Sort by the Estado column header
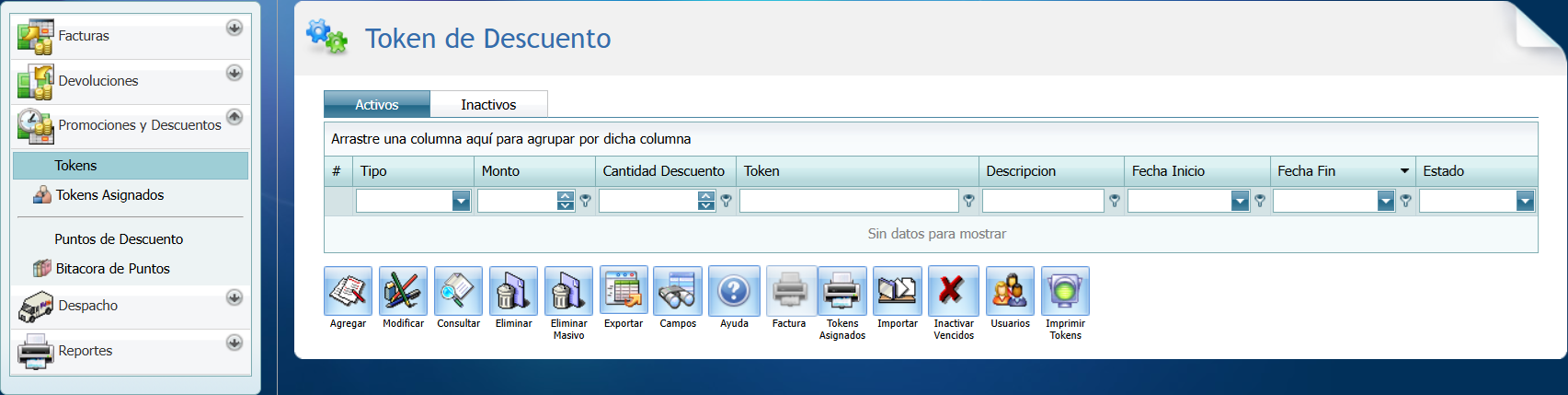Screen dimensions: 1568x395 point(1476,171)
